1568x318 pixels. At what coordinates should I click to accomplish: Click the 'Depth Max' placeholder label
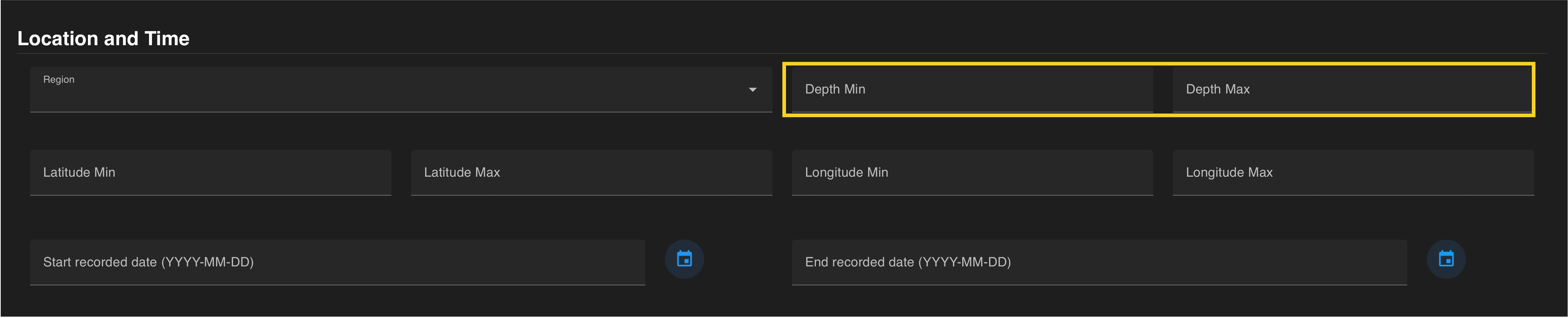click(x=1218, y=89)
